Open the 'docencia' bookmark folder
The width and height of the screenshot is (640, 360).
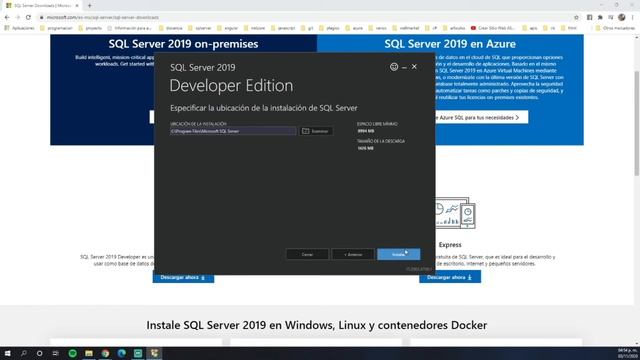(x=171, y=28)
